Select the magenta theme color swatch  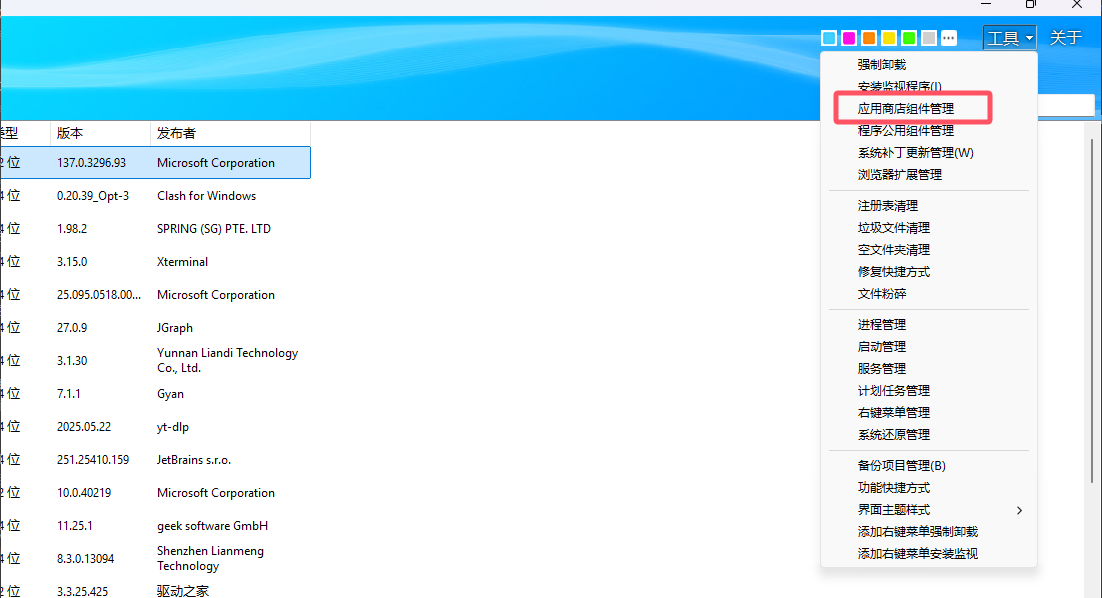(x=849, y=38)
